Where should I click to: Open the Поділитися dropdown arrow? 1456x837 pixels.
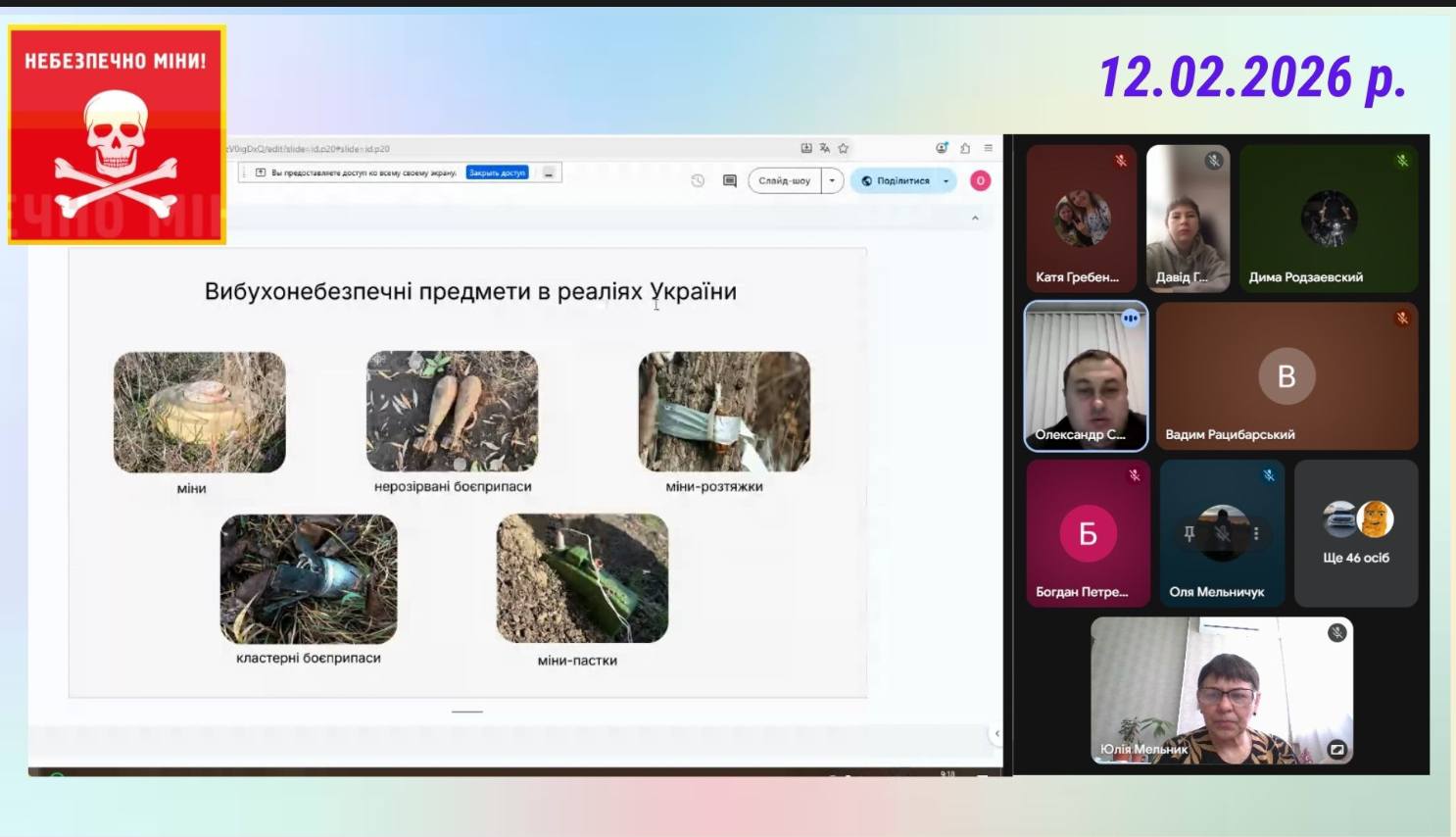tap(946, 180)
